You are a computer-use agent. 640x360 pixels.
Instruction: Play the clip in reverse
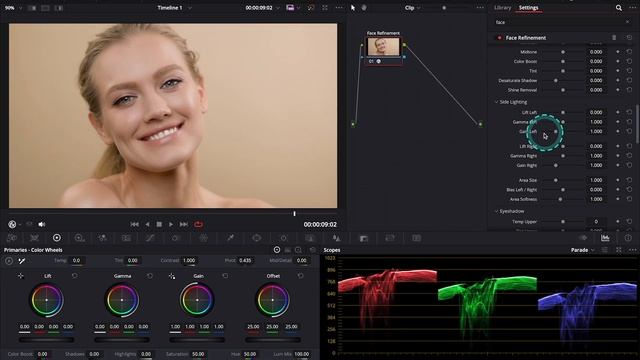tap(147, 224)
